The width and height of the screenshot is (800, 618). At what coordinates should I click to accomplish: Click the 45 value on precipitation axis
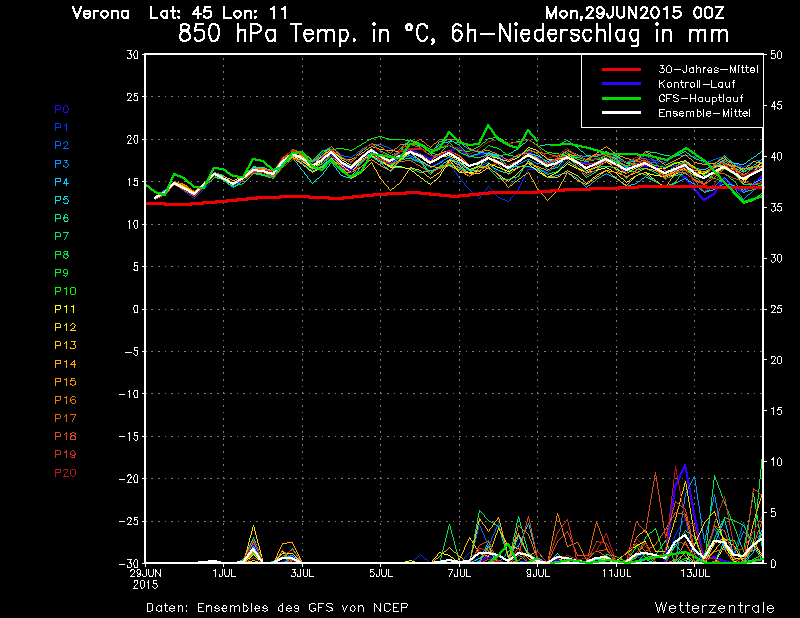(776, 106)
